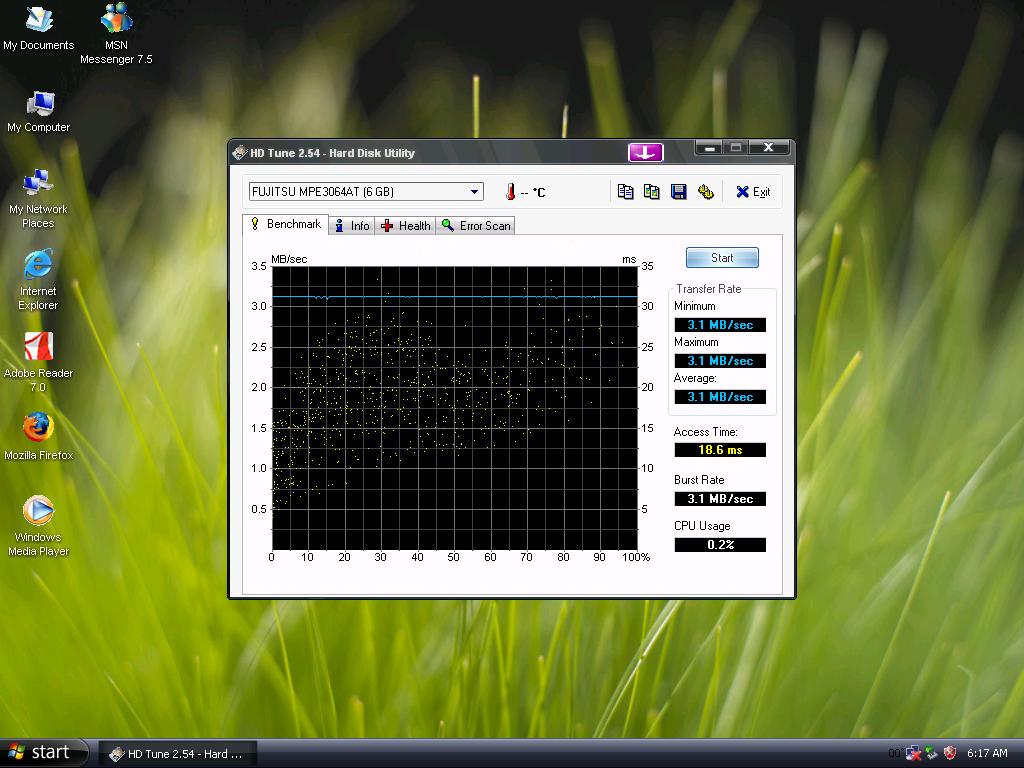The width and height of the screenshot is (1024, 768).
Task: Click the benchmark graph area
Action: pos(454,408)
